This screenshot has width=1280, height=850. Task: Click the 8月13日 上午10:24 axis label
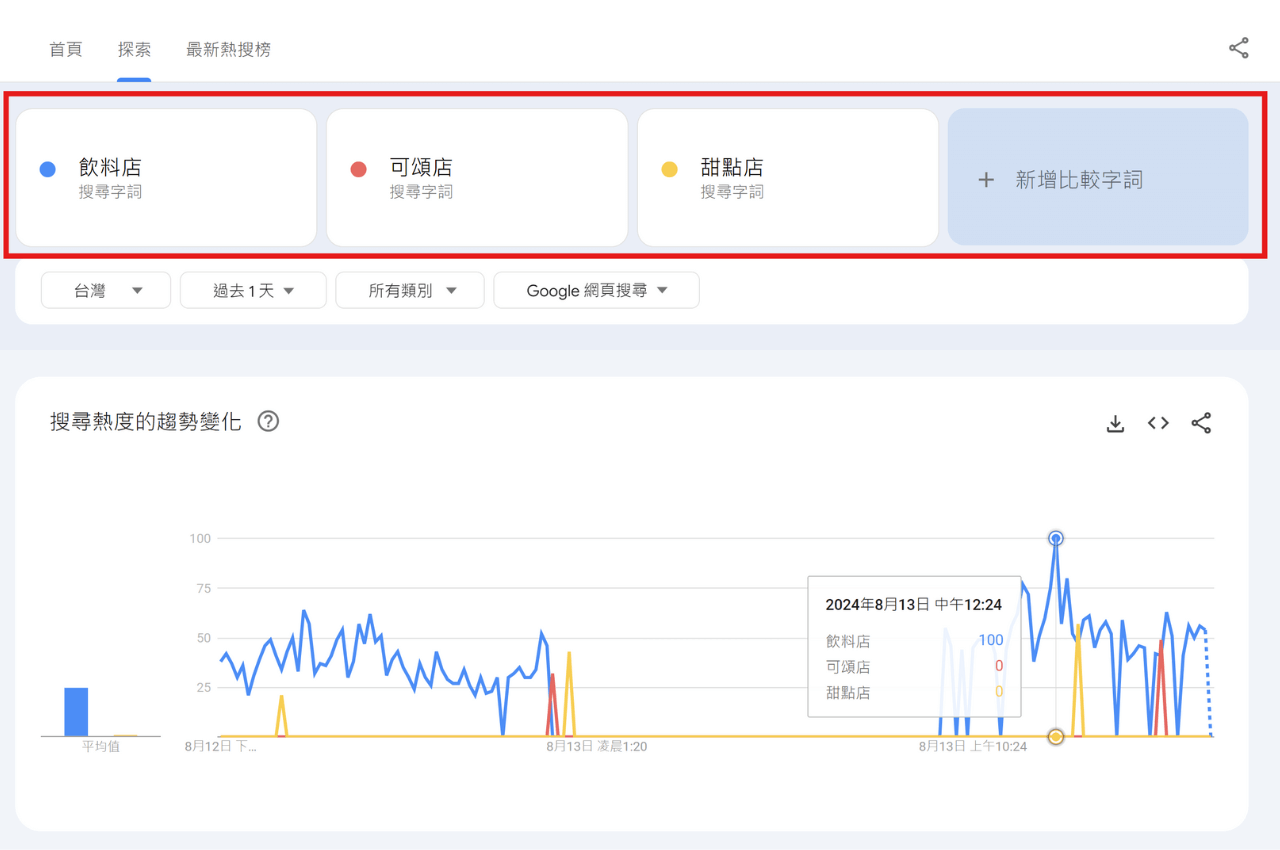[x=973, y=746]
